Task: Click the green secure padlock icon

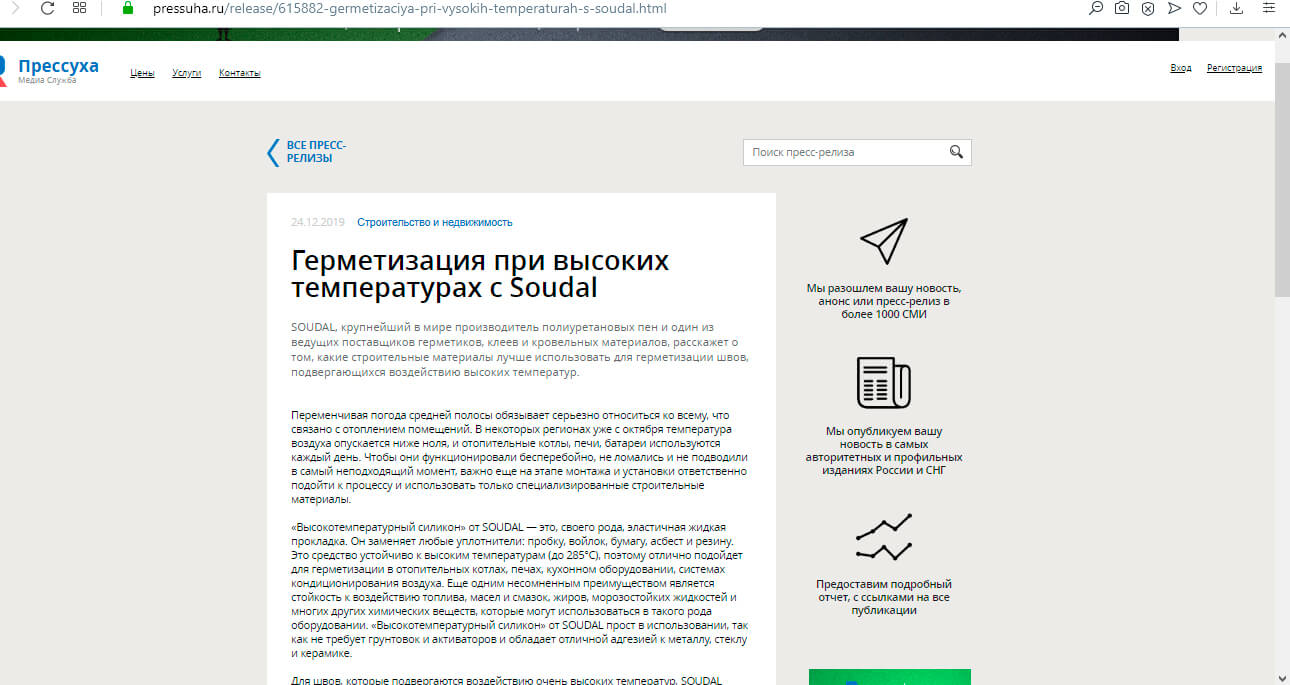Action: tap(127, 8)
